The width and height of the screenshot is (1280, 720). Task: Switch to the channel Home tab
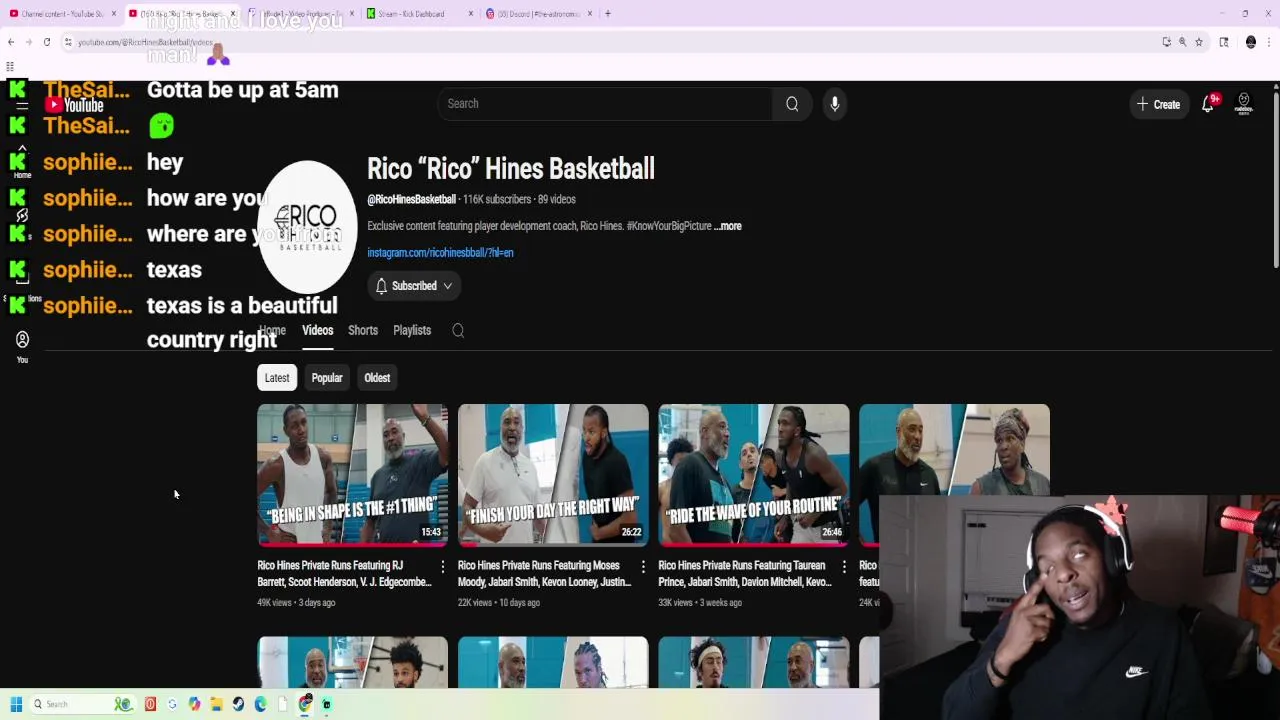pyautogui.click(x=272, y=331)
